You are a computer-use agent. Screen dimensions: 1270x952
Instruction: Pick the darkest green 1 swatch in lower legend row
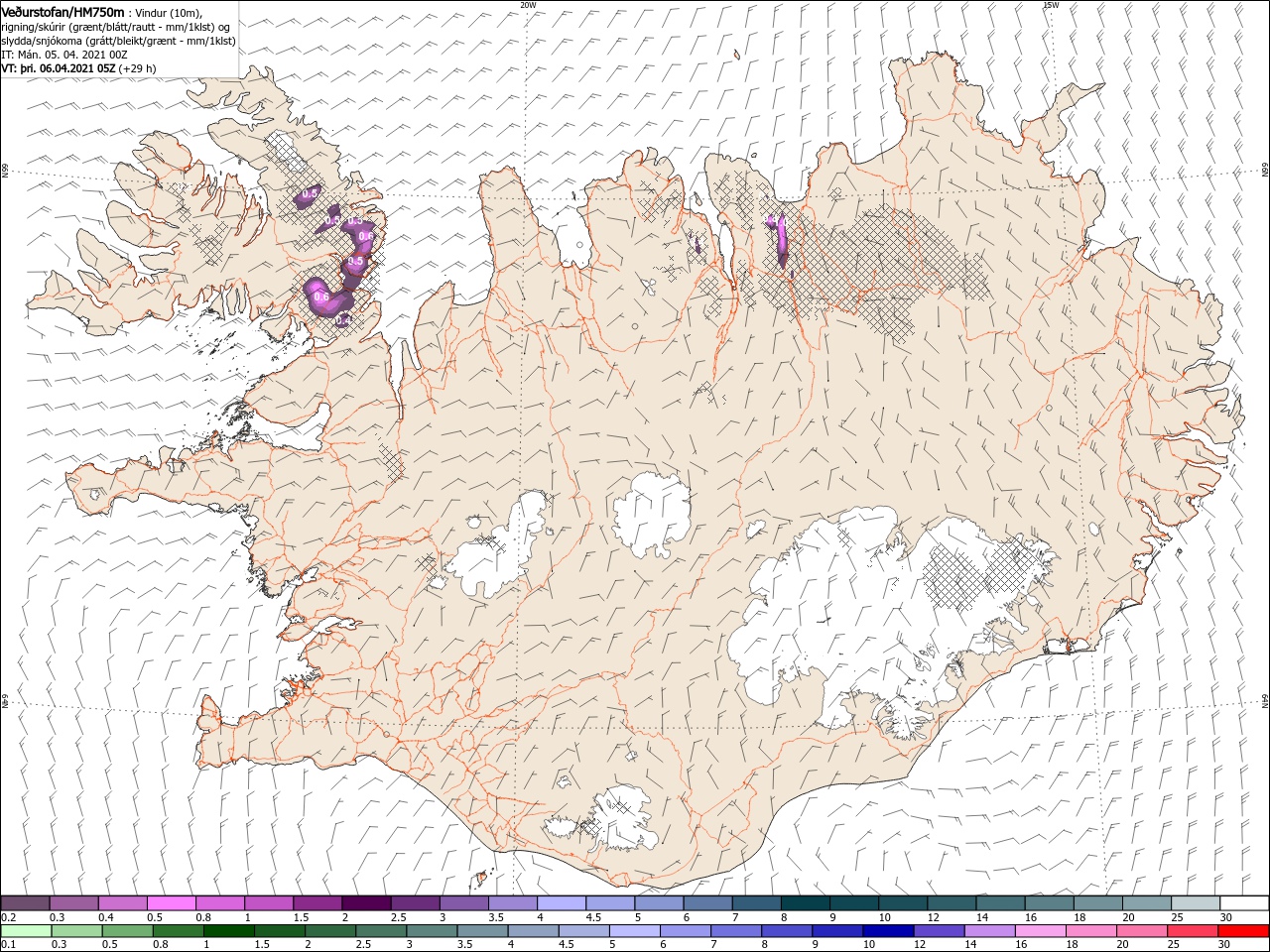point(229,931)
